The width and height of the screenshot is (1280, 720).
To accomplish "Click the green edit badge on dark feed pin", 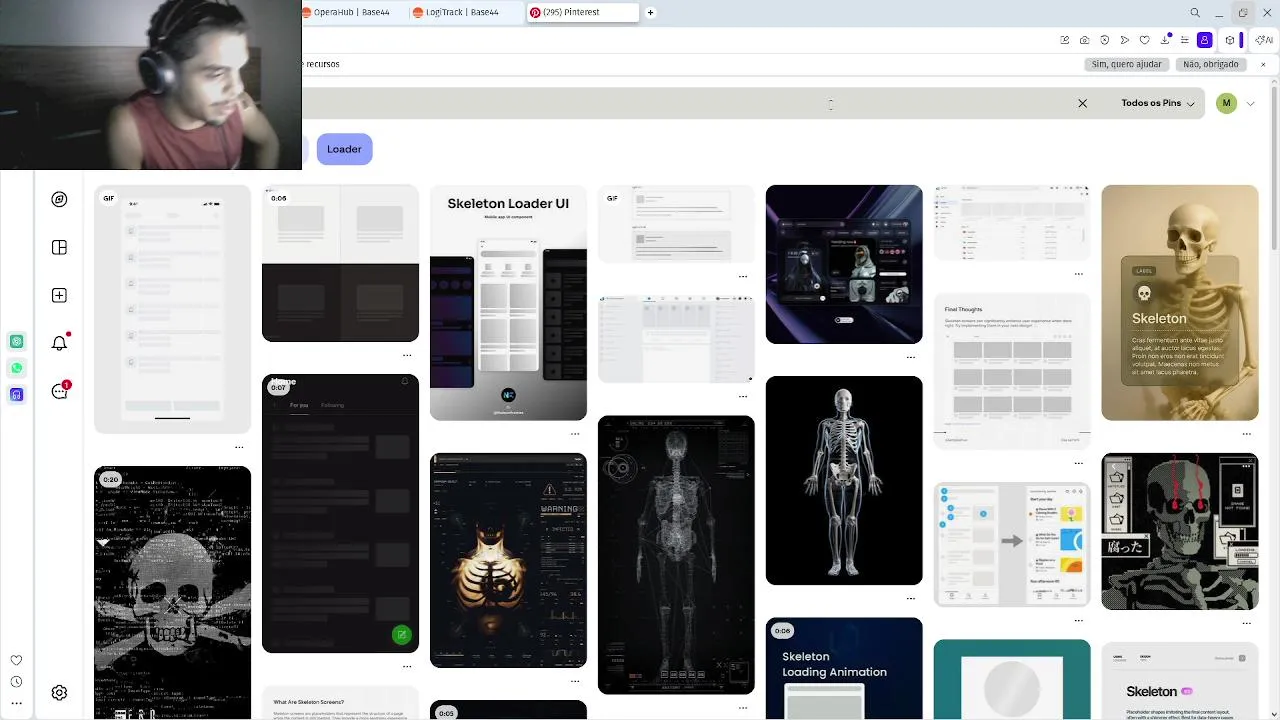I will (401, 634).
